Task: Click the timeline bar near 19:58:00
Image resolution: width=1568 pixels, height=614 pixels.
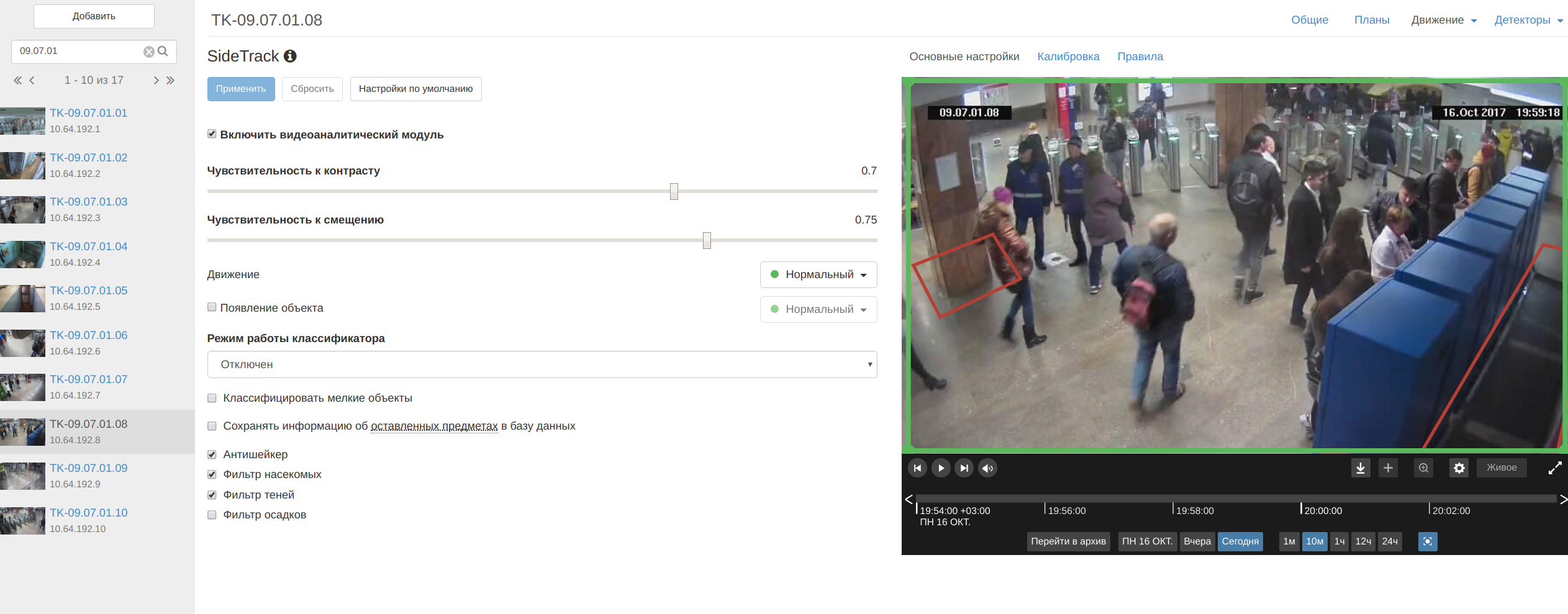Action: point(1174,499)
